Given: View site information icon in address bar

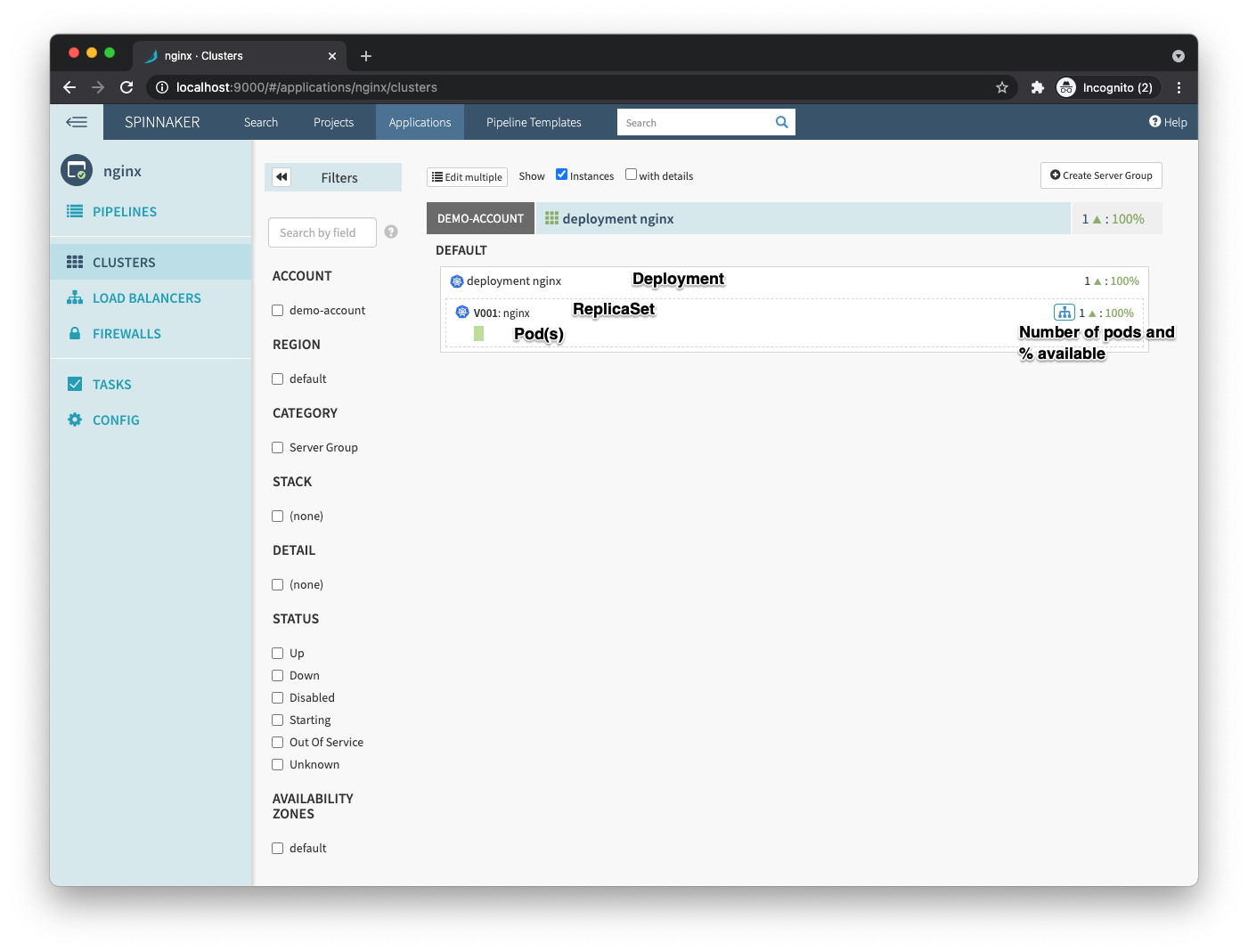Looking at the screenshot, I should [x=162, y=87].
